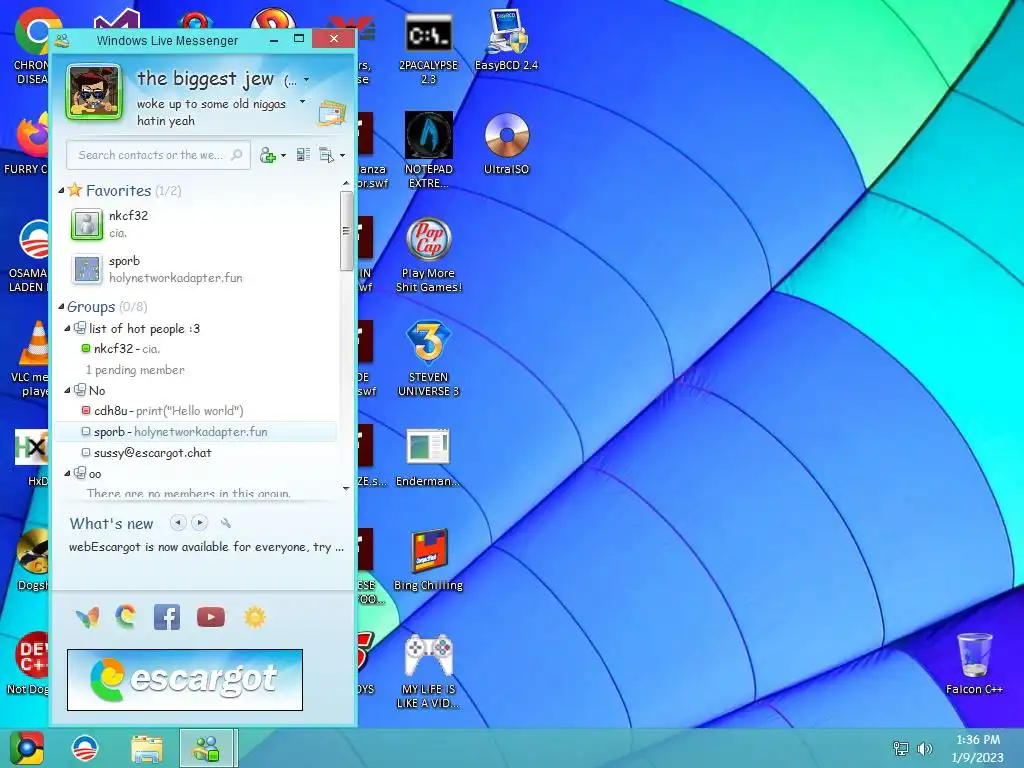This screenshot has height=768, width=1024.
Task: Open personal message dropdown arrow
Action: [302, 102]
